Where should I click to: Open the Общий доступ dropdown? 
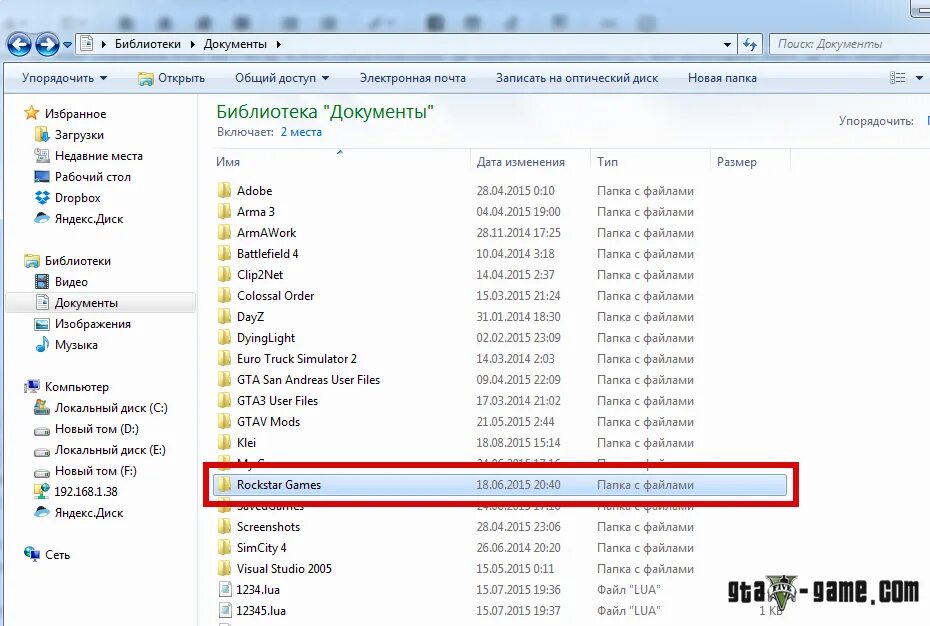point(282,78)
